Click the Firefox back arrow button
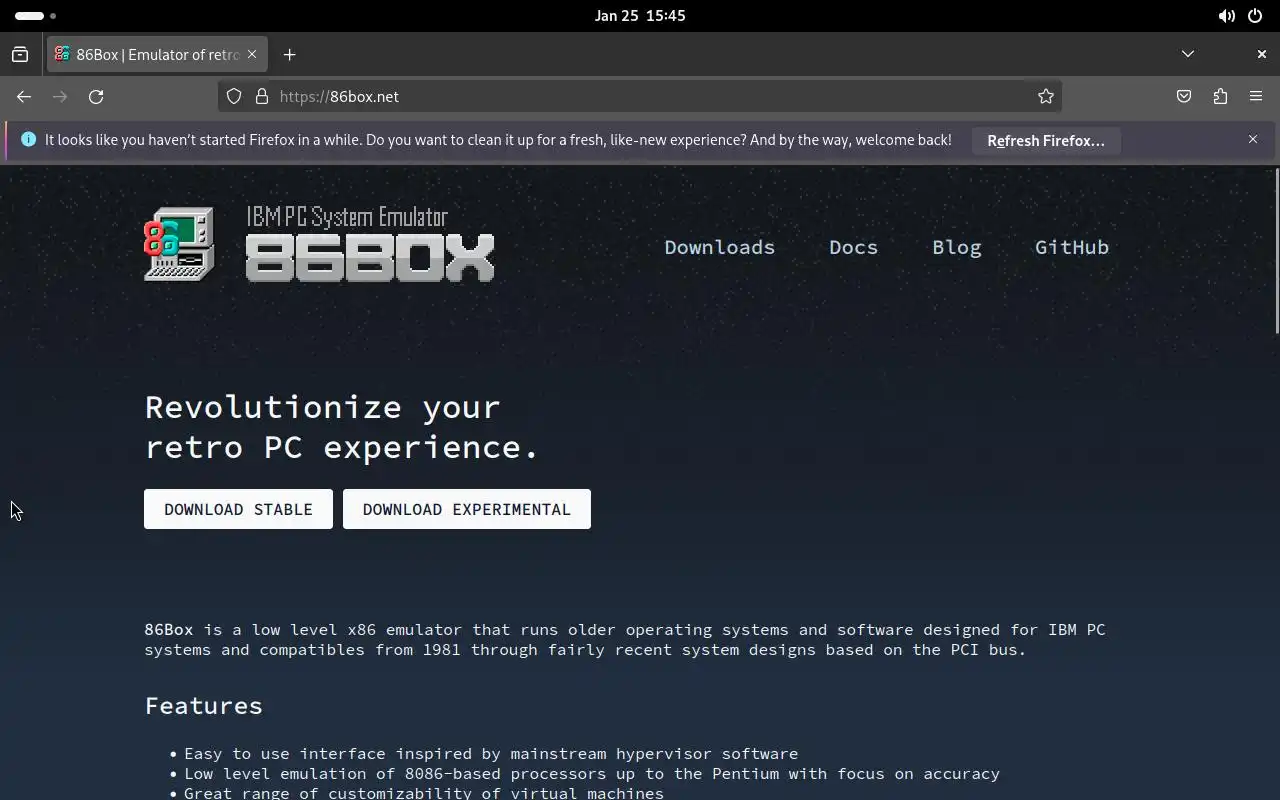The image size is (1280, 800). (24, 97)
